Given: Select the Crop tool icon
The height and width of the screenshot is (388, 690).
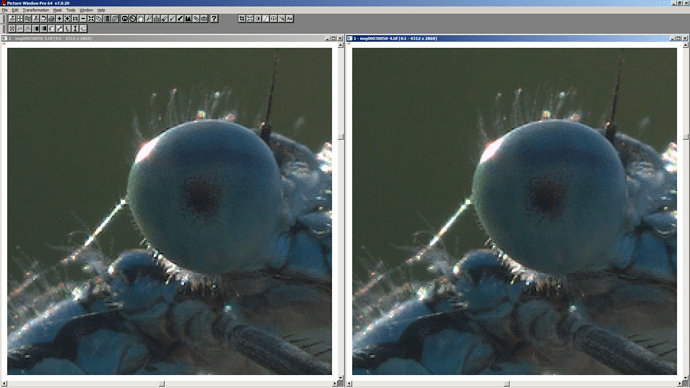Looking at the screenshot, I should coord(242,18).
